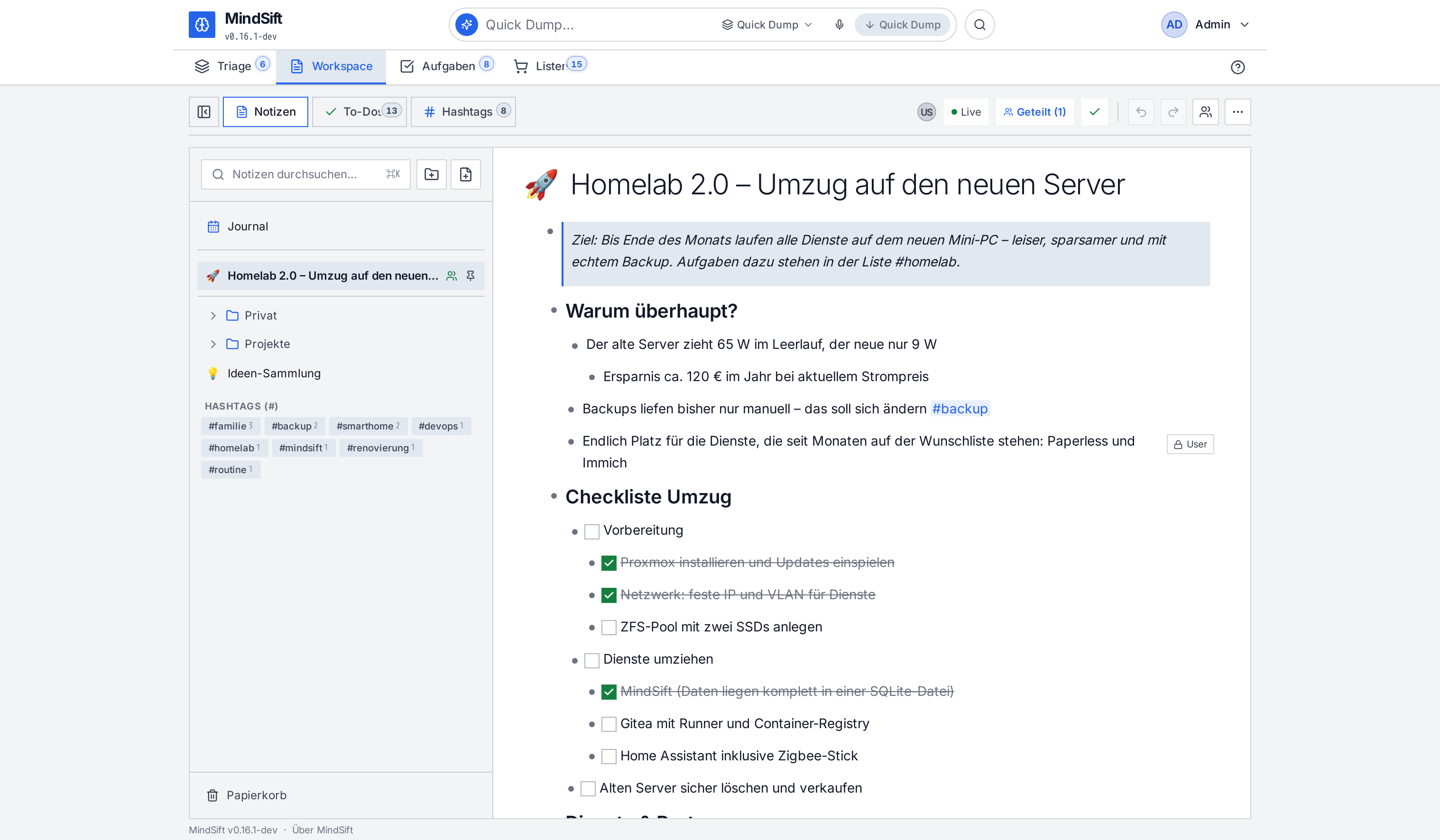This screenshot has width=1440, height=840.
Task: Redo the last edit
Action: point(1173,112)
